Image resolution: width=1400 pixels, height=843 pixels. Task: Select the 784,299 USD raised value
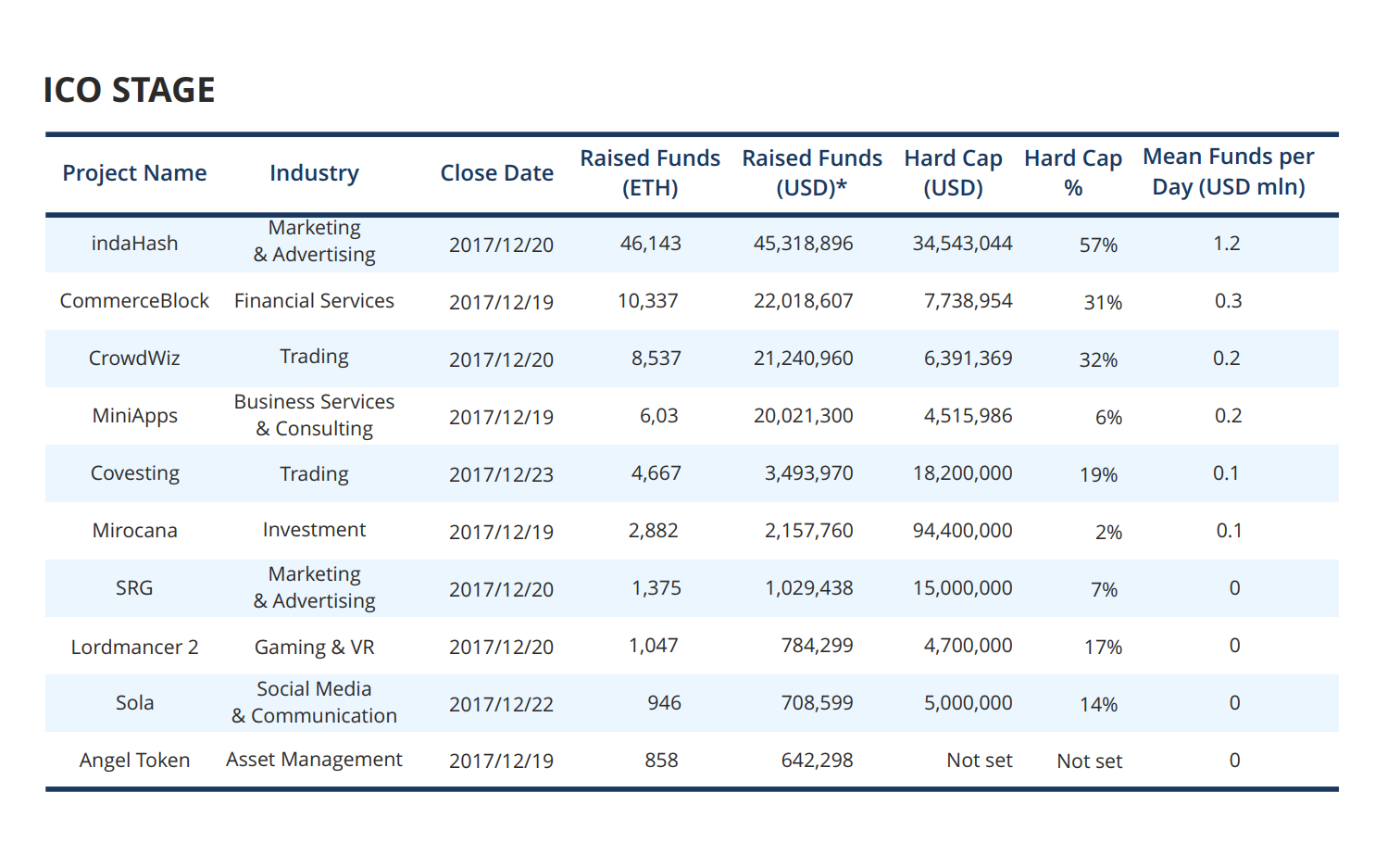(x=818, y=646)
